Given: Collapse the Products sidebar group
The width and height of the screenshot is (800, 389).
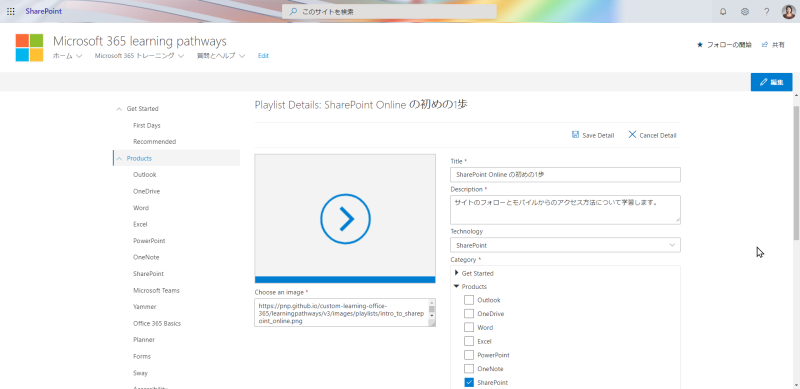Looking at the screenshot, I should [119, 158].
